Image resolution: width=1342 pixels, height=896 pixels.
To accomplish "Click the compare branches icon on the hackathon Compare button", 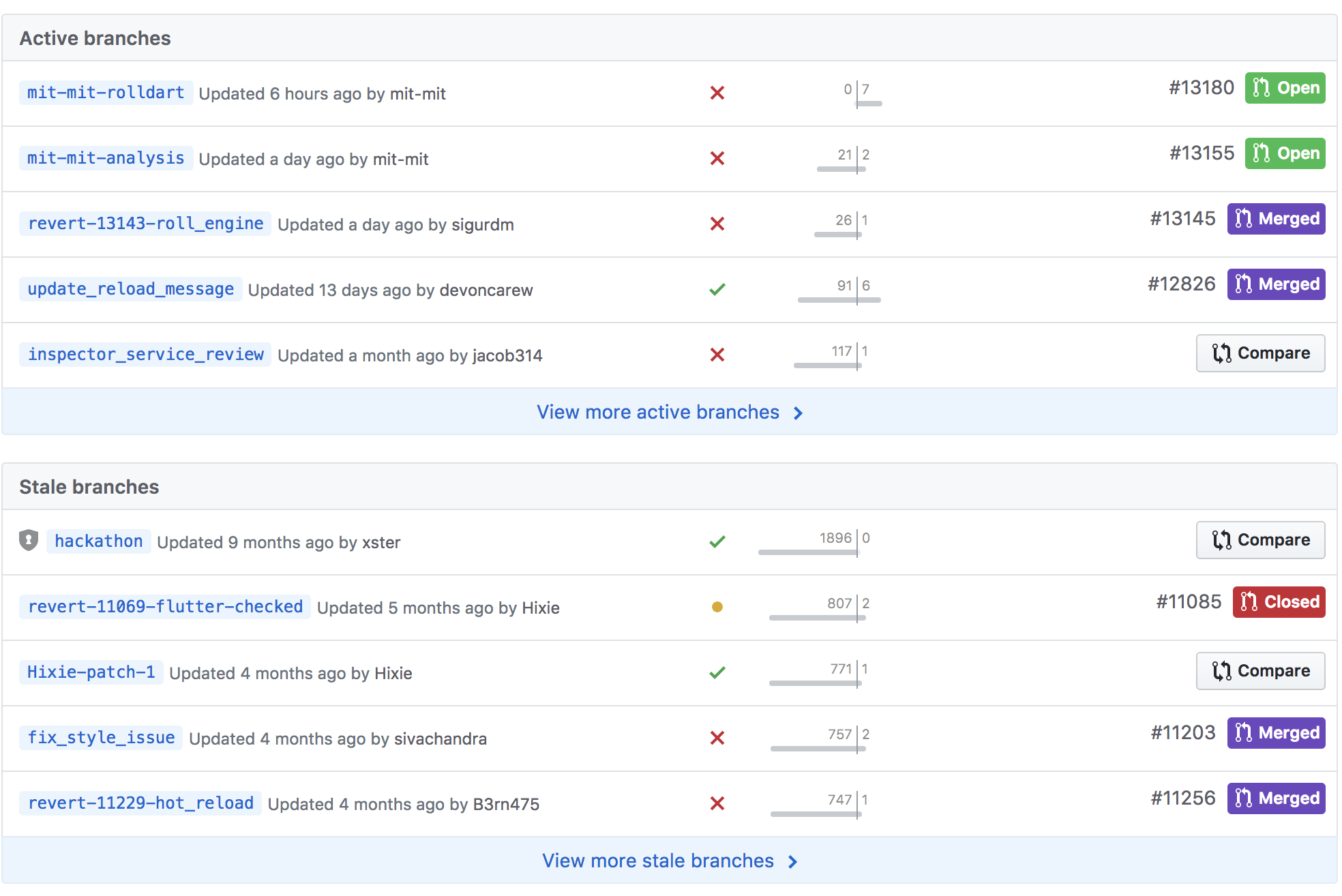I will [x=1223, y=539].
